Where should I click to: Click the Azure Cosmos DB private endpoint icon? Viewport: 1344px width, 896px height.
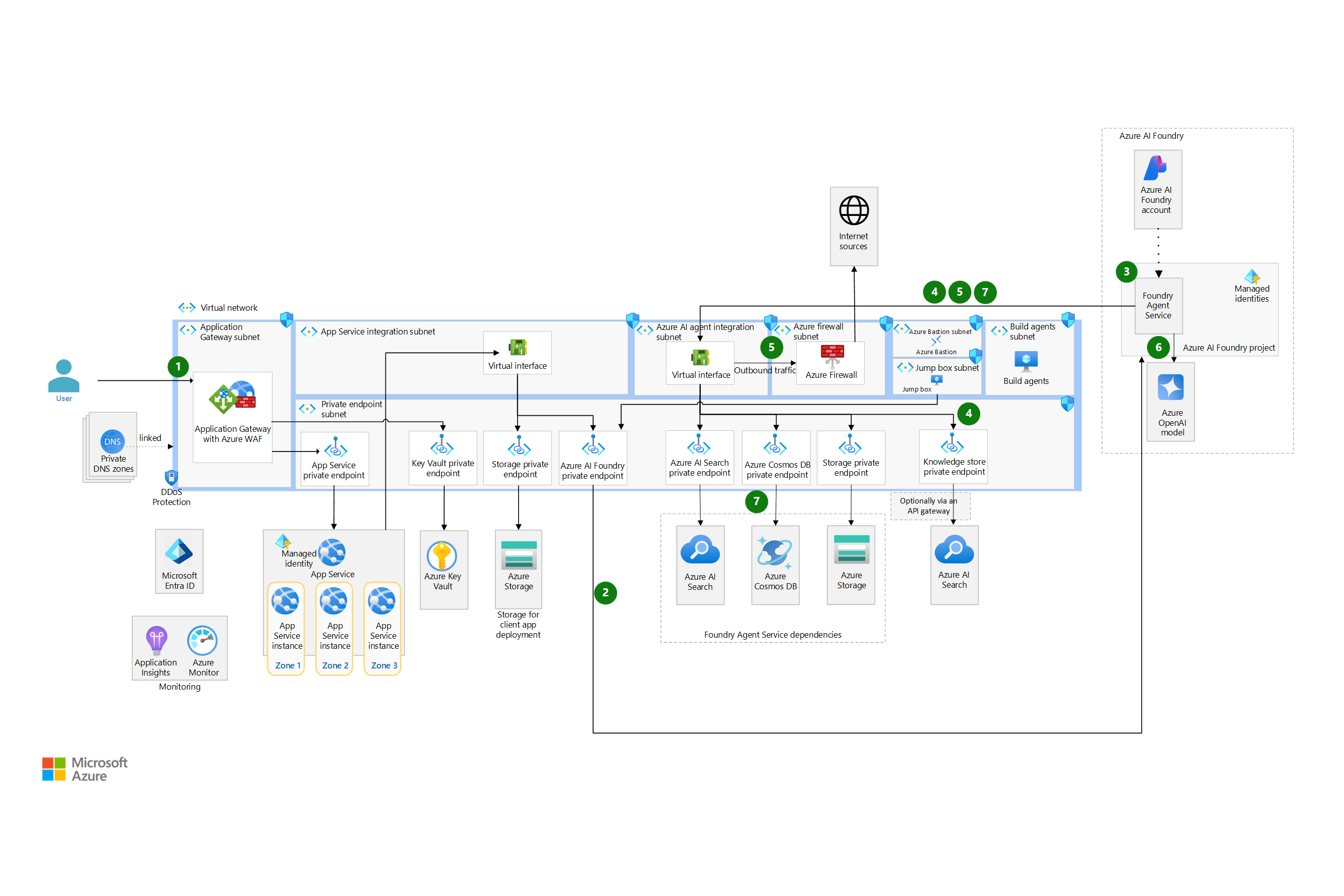point(775,445)
